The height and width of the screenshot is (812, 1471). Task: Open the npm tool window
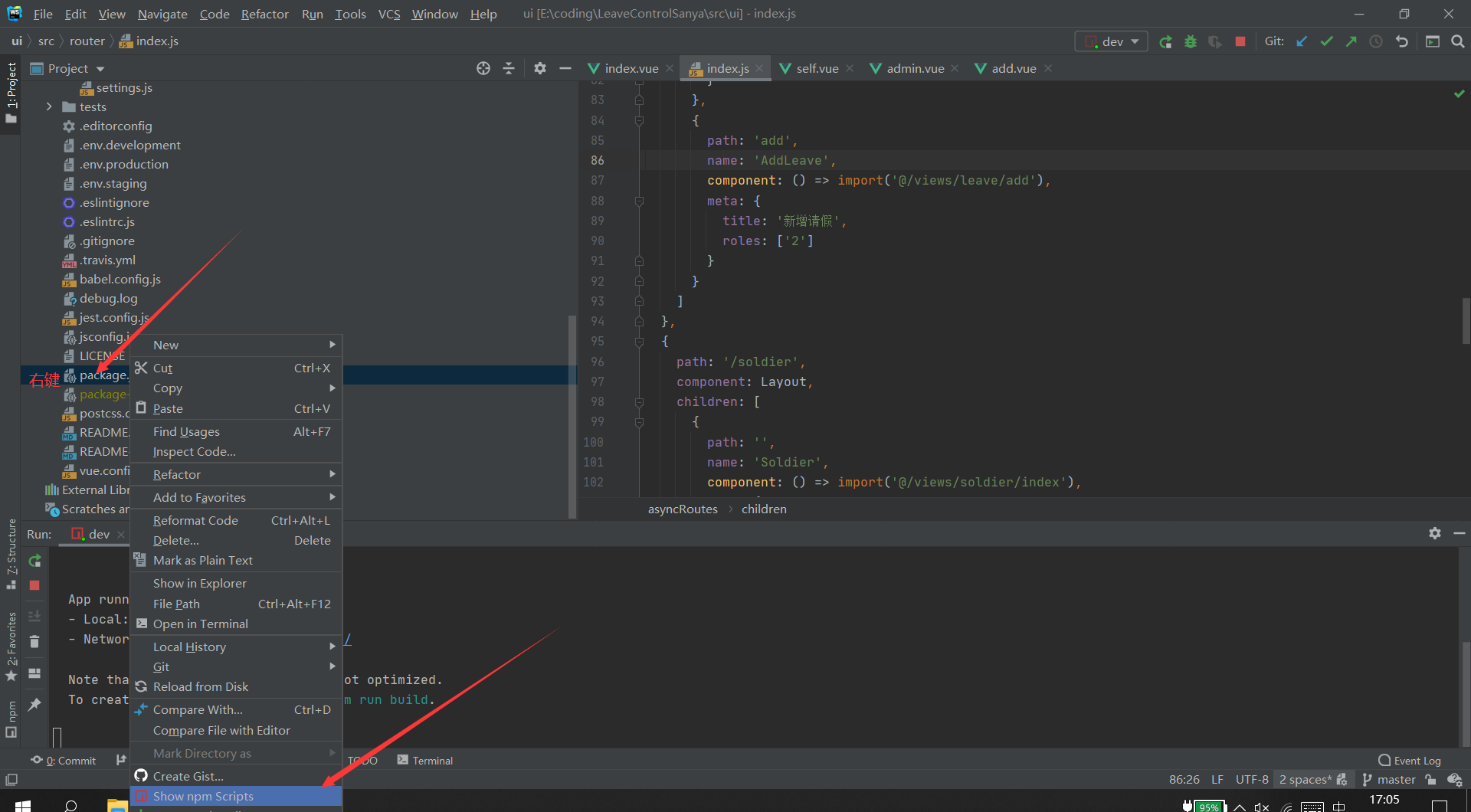pyautogui.click(x=11, y=719)
